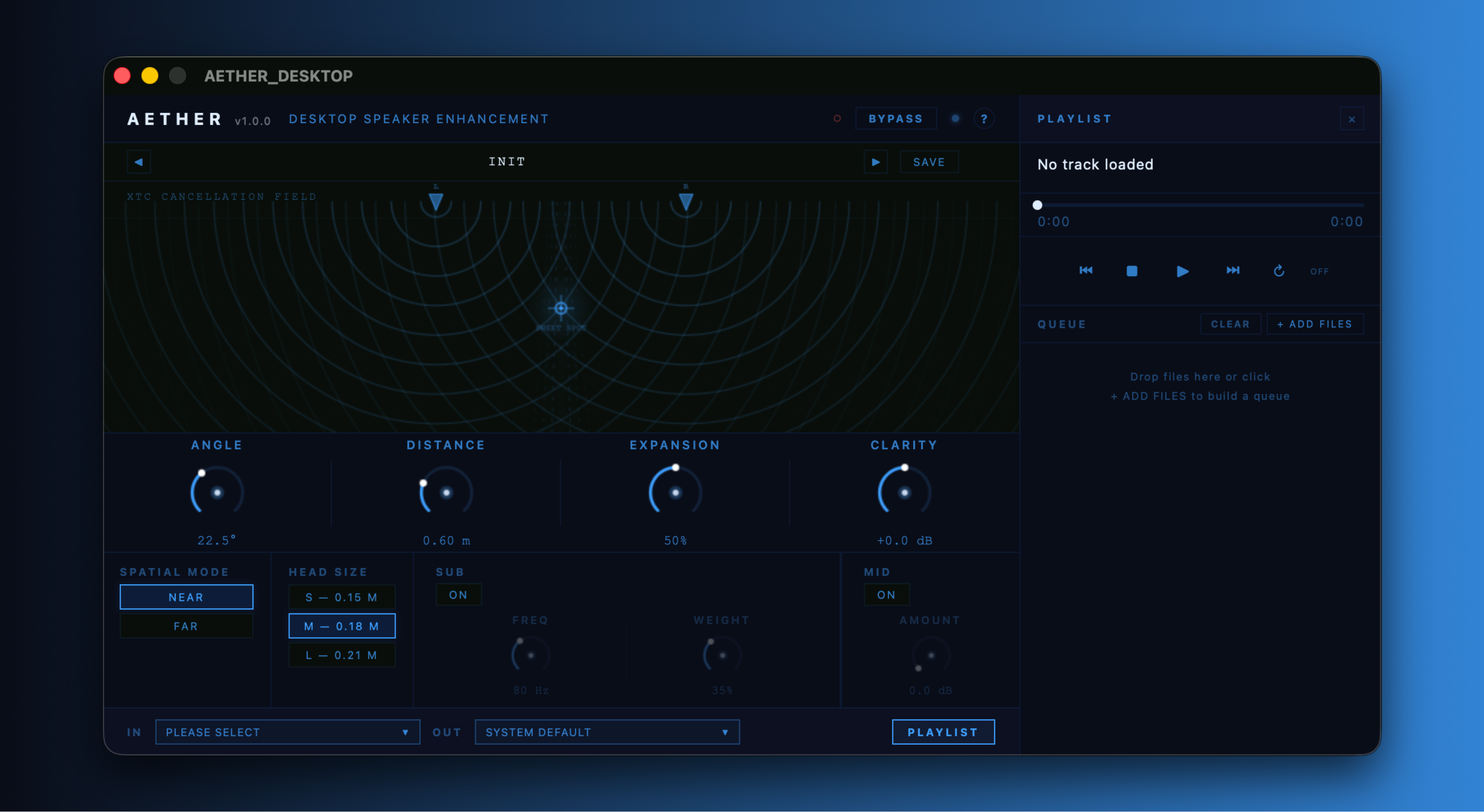Toggle SUB processing off
Image resolution: width=1484 pixels, height=812 pixels.
458,595
